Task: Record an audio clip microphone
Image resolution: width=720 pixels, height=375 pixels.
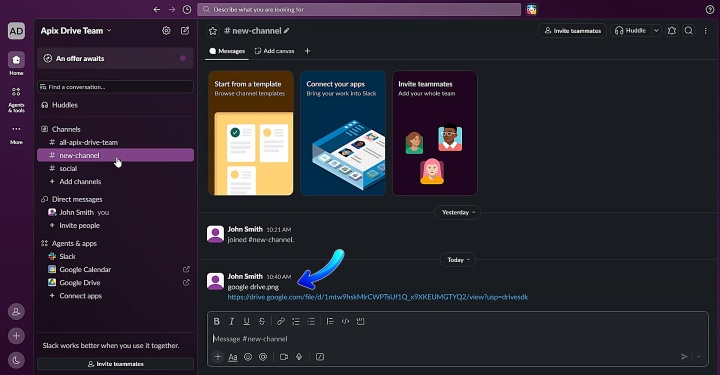Action: 299,357
